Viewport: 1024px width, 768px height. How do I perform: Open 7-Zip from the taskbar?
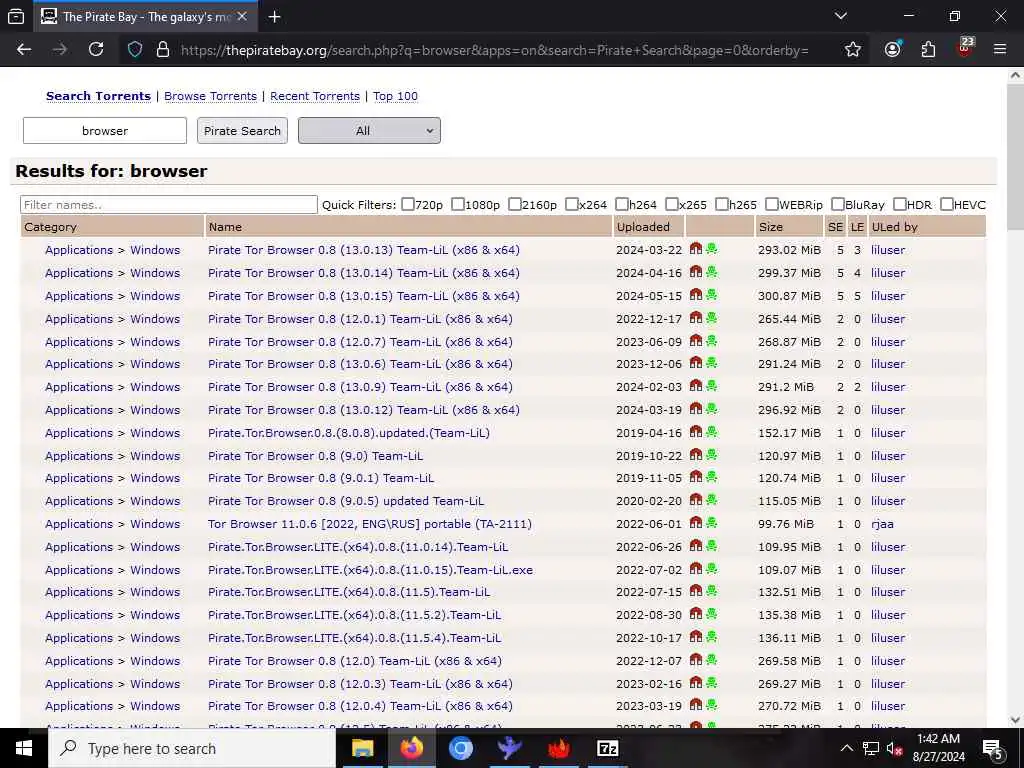(x=607, y=748)
